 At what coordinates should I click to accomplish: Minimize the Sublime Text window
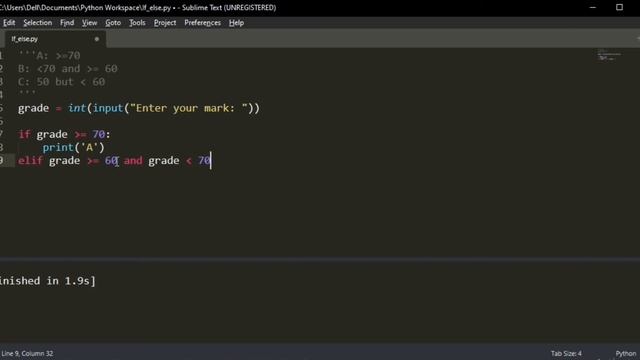click(593, 7)
